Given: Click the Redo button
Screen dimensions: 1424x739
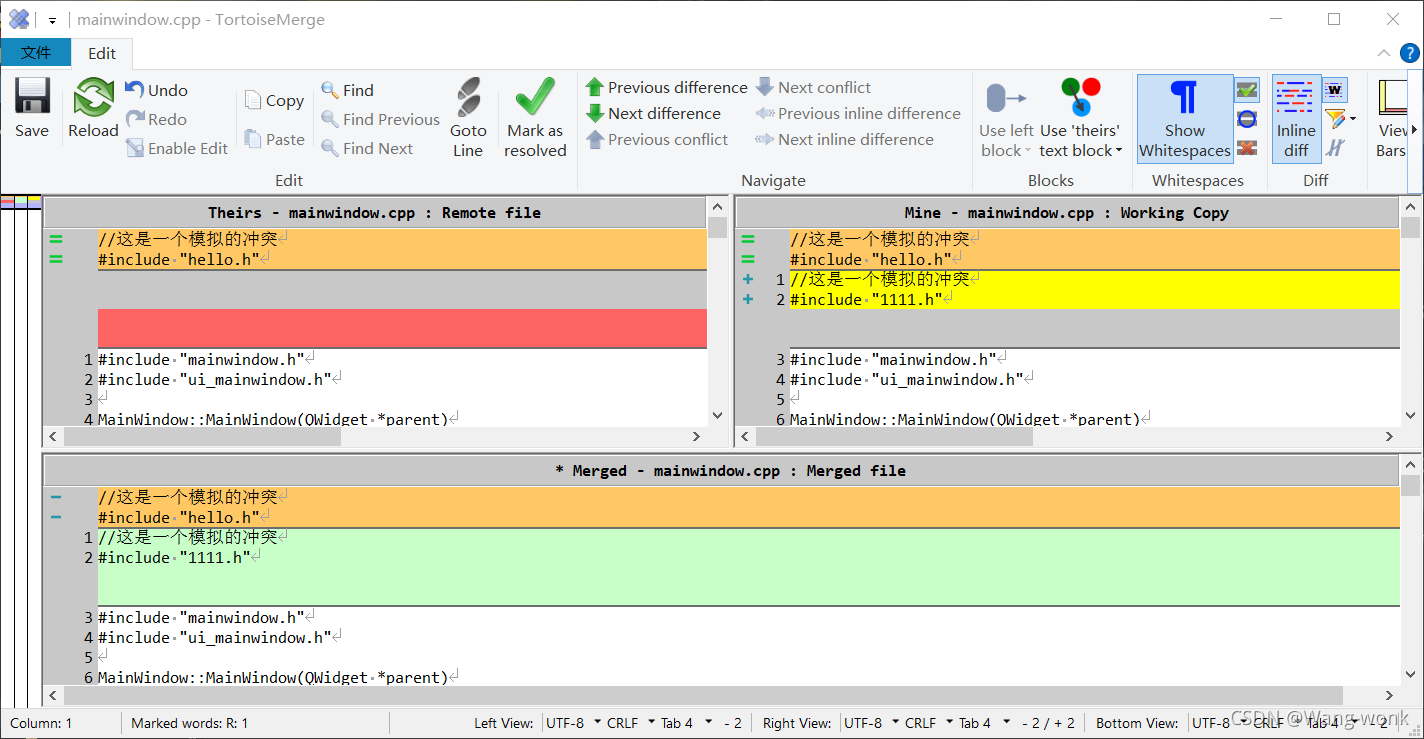Looking at the screenshot, I should (x=157, y=119).
